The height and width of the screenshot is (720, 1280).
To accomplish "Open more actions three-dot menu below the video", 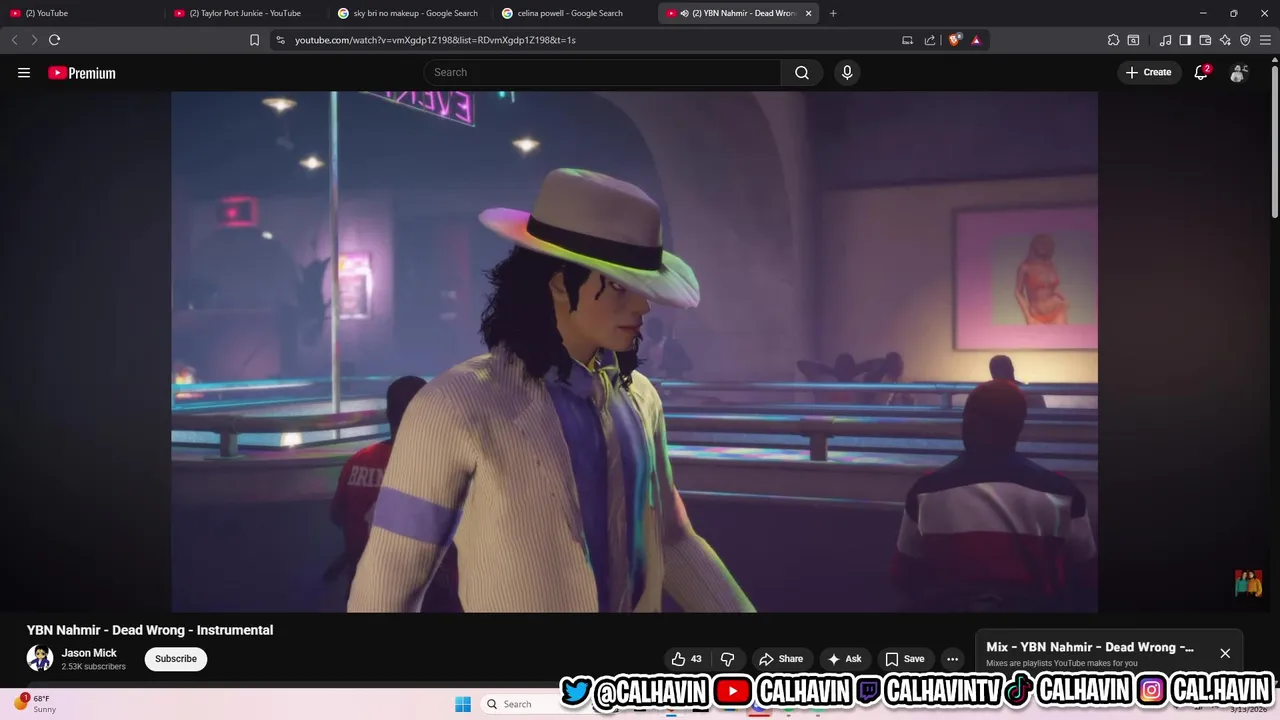I will (952, 659).
